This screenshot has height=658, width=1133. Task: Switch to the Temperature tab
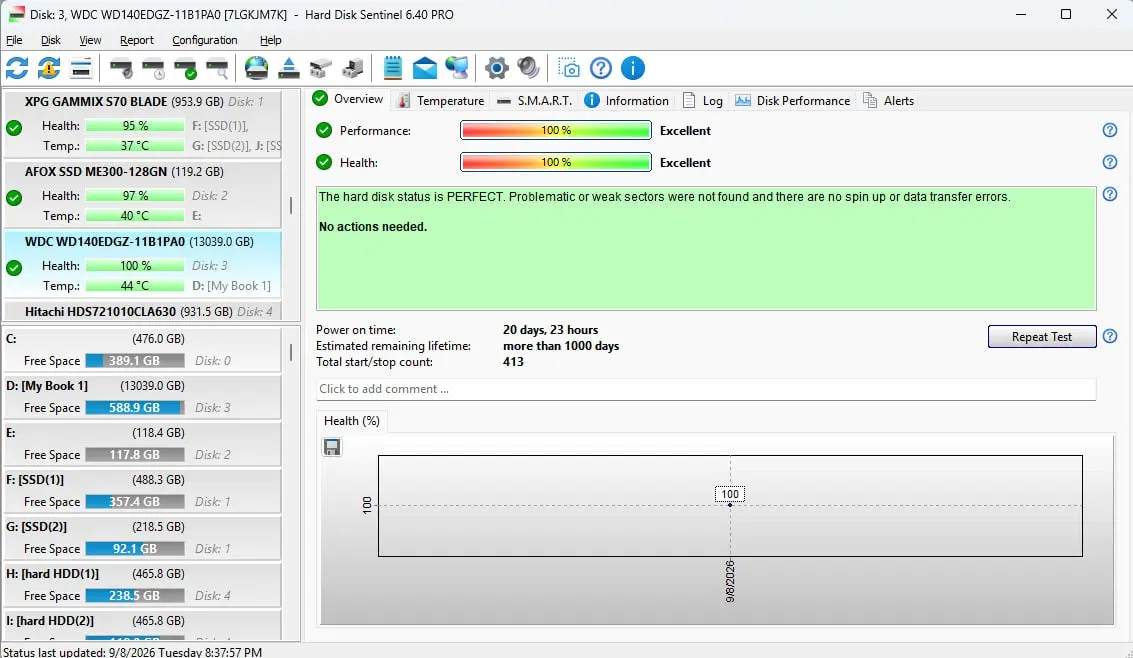click(x=441, y=100)
